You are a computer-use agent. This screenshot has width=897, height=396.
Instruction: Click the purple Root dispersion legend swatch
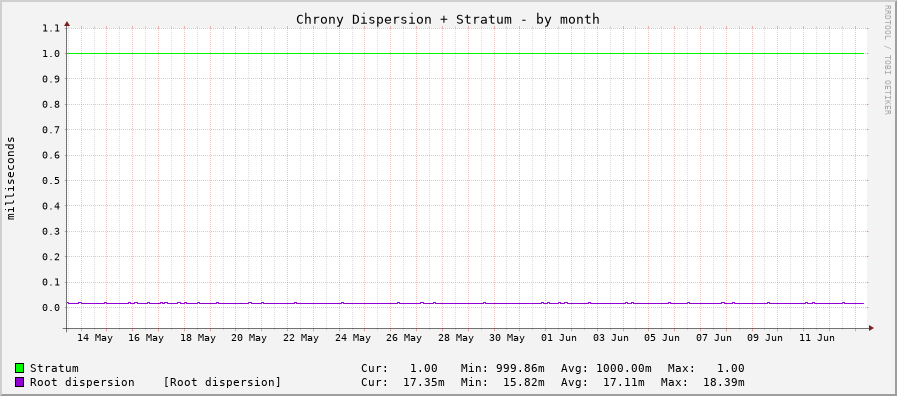[x=19, y=382]
